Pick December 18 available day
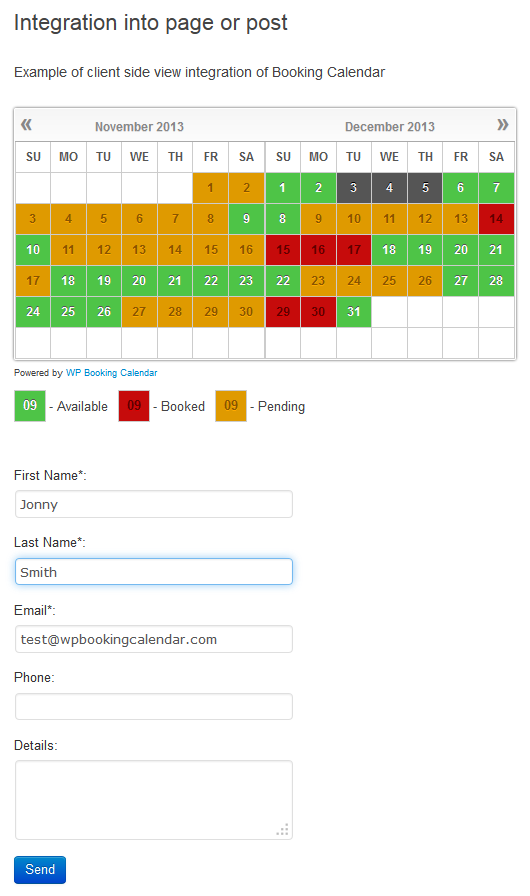530x896 pixels. click(389, 250)
